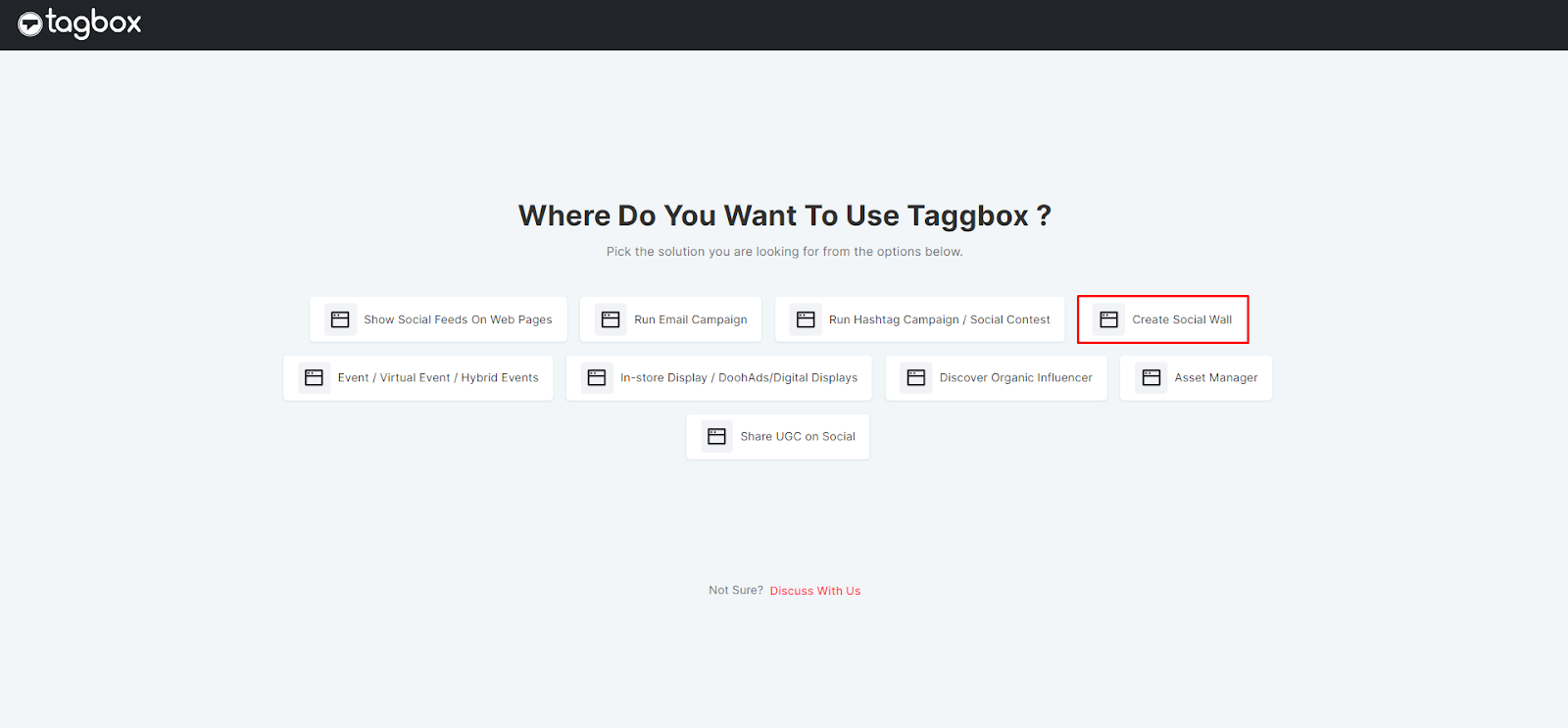Image resolution: width=1568 pixels, height=728 pixels.
Task: Select In-store Display / DoohAds/Digital Displays
Action: [x=718, y=377]
